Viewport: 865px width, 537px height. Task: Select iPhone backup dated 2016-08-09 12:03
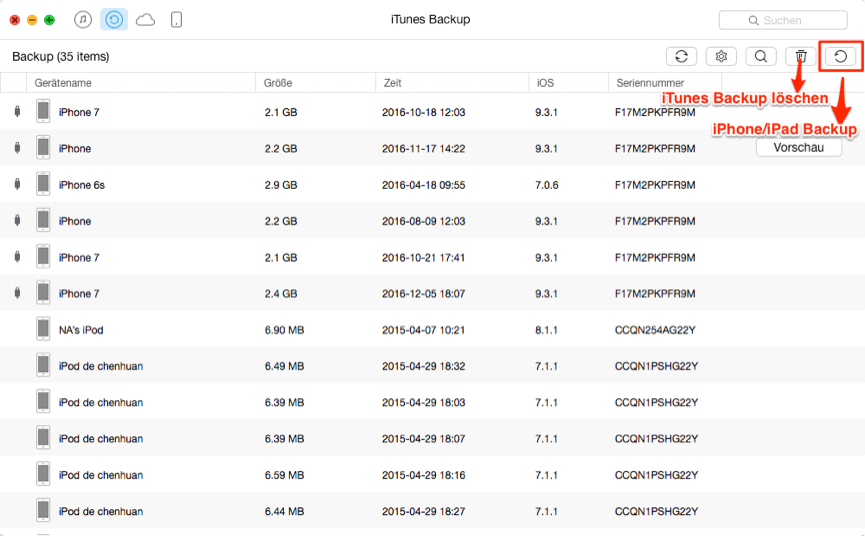click(x=432, y=221)
